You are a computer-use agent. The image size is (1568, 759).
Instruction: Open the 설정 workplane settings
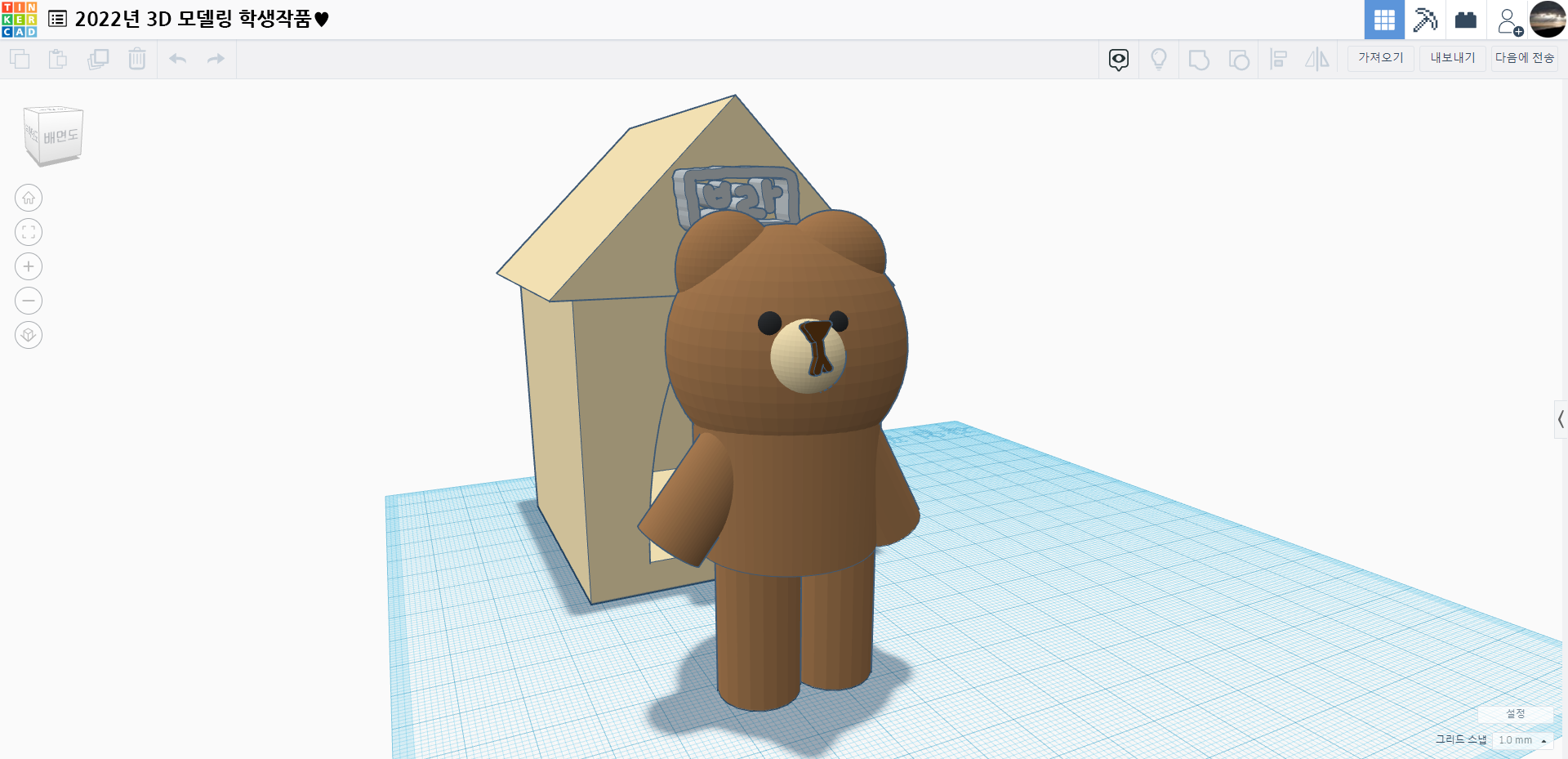(x=1516, y=714)
